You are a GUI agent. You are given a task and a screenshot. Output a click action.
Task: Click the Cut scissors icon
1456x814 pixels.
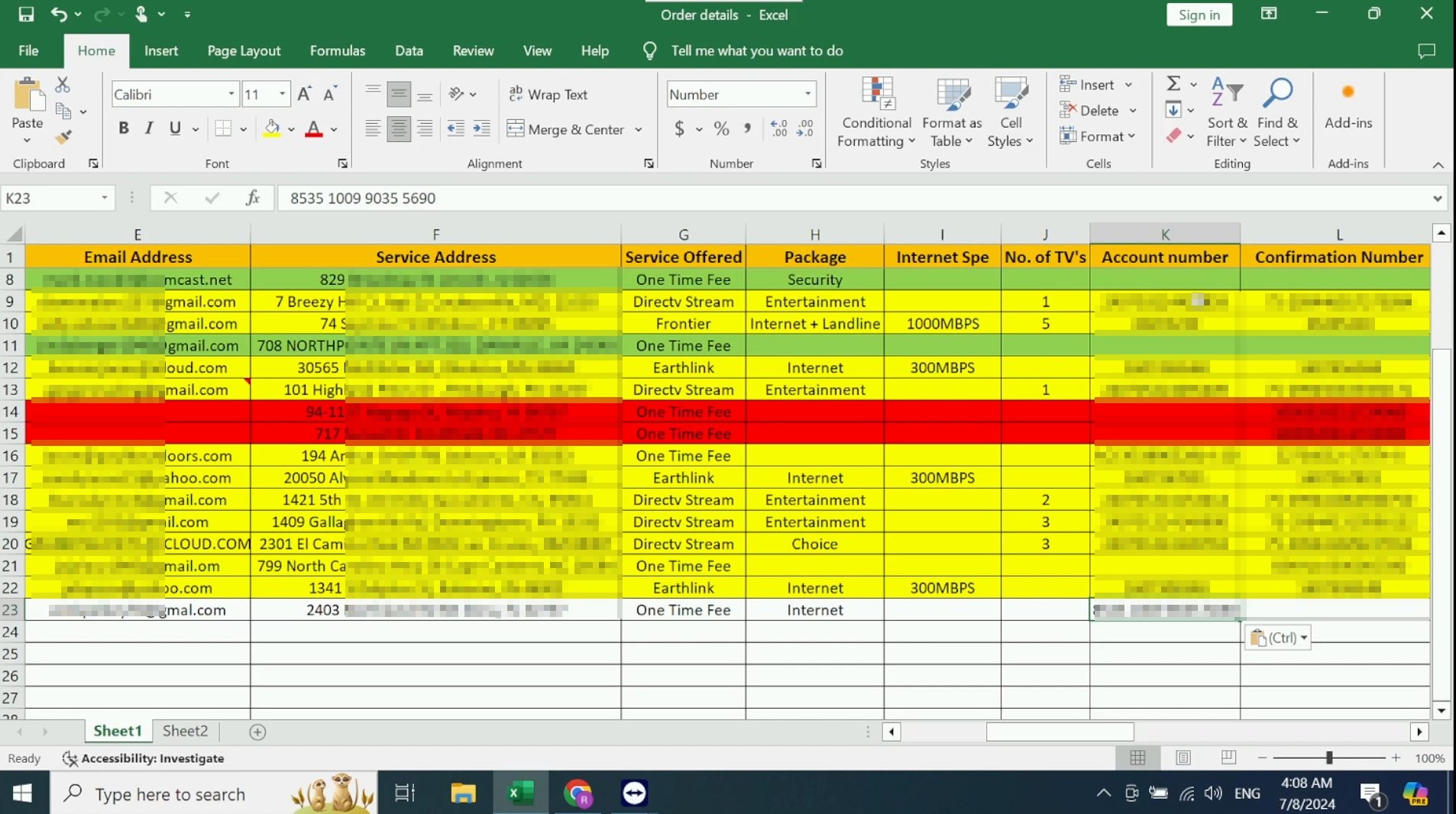point(63,84)
